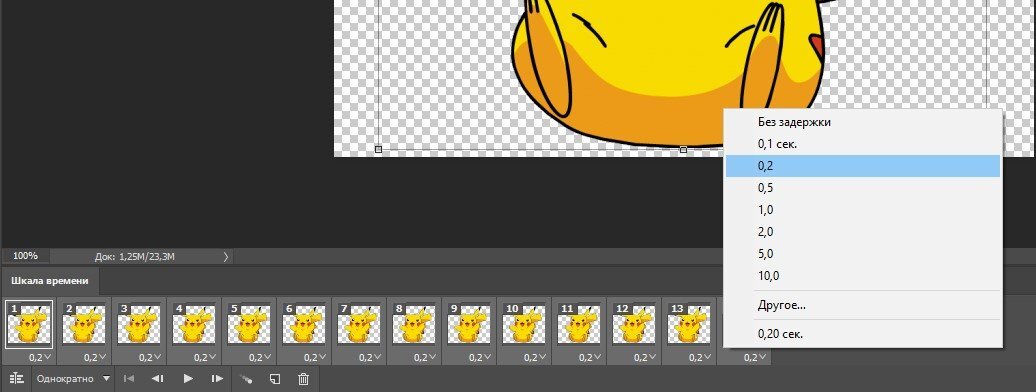This screenshot has width=1036, height=392.
Task: Open frame 9 delay dropdown
Action: (480, 358)
